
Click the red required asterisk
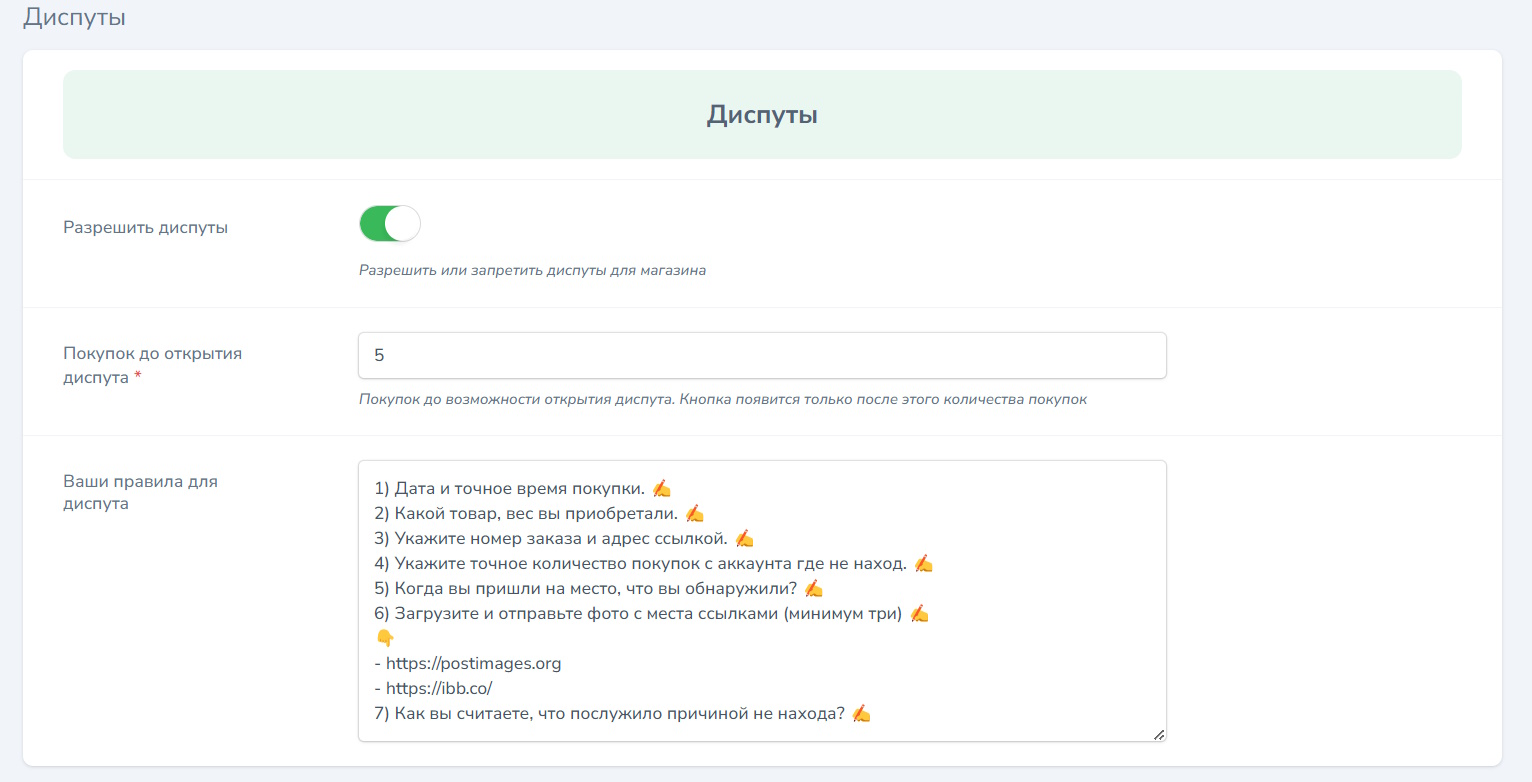[137, 379]
